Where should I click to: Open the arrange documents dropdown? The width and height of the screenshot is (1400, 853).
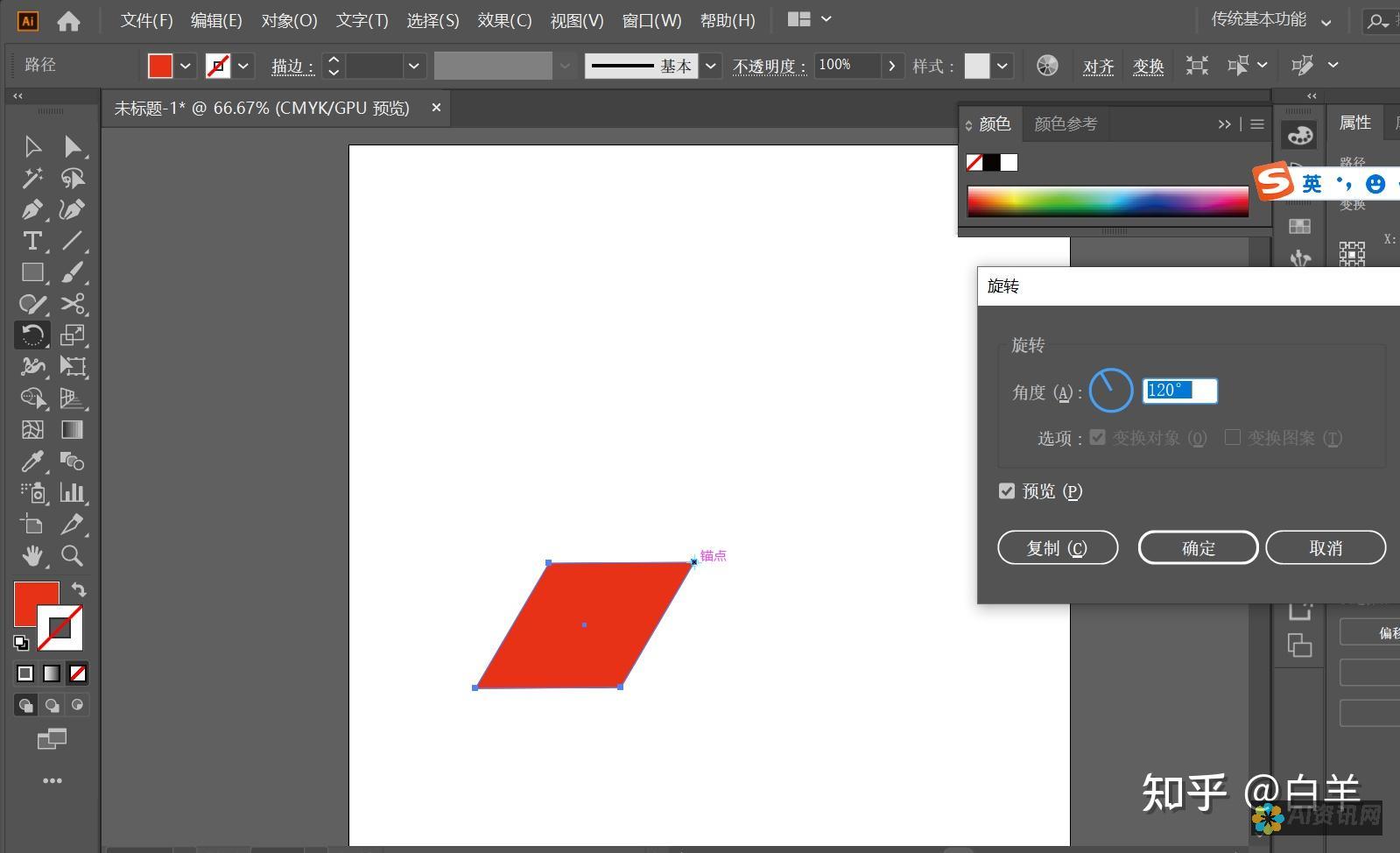click(810, 19)
